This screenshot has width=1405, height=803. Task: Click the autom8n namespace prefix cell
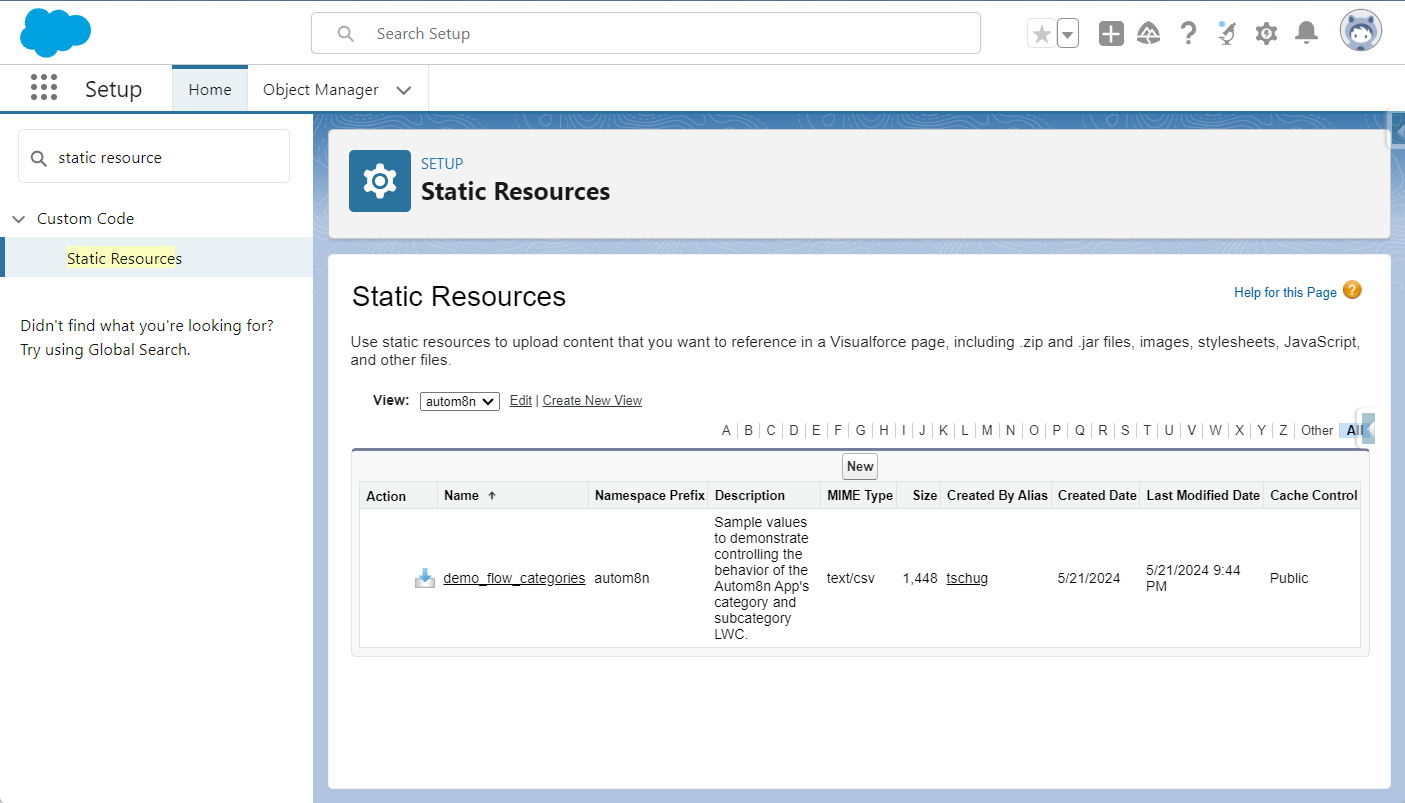[622, 578]
